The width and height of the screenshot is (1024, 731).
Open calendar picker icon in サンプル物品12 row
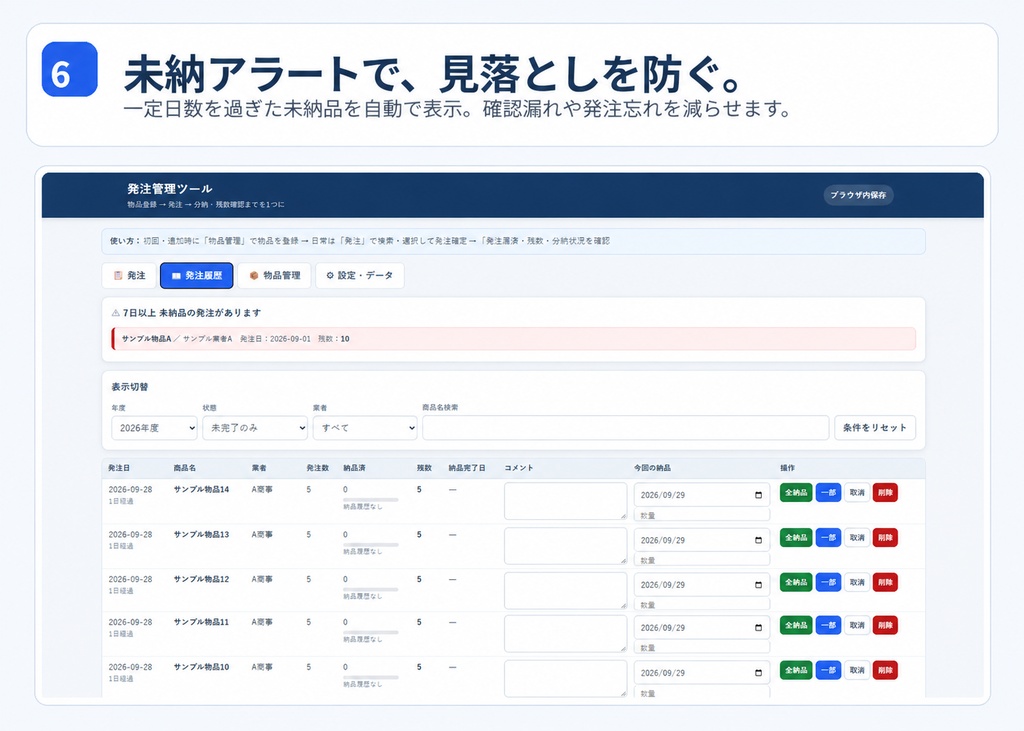758,585
